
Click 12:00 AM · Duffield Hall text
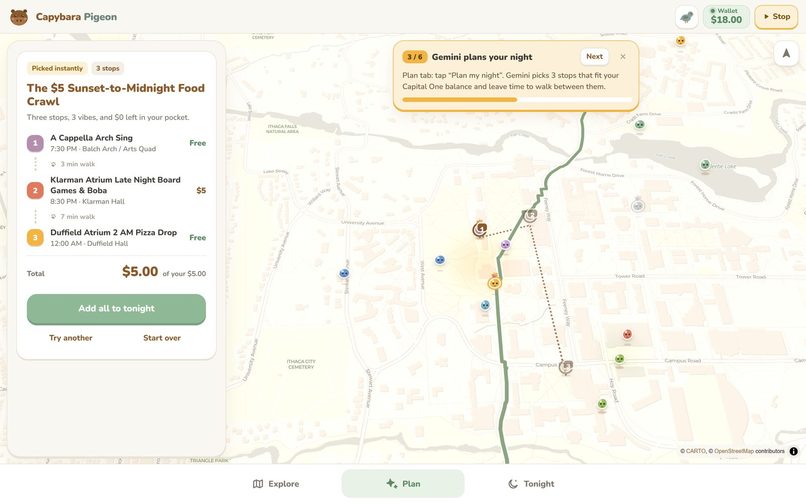pyautogui.click(x=89, y=243)
